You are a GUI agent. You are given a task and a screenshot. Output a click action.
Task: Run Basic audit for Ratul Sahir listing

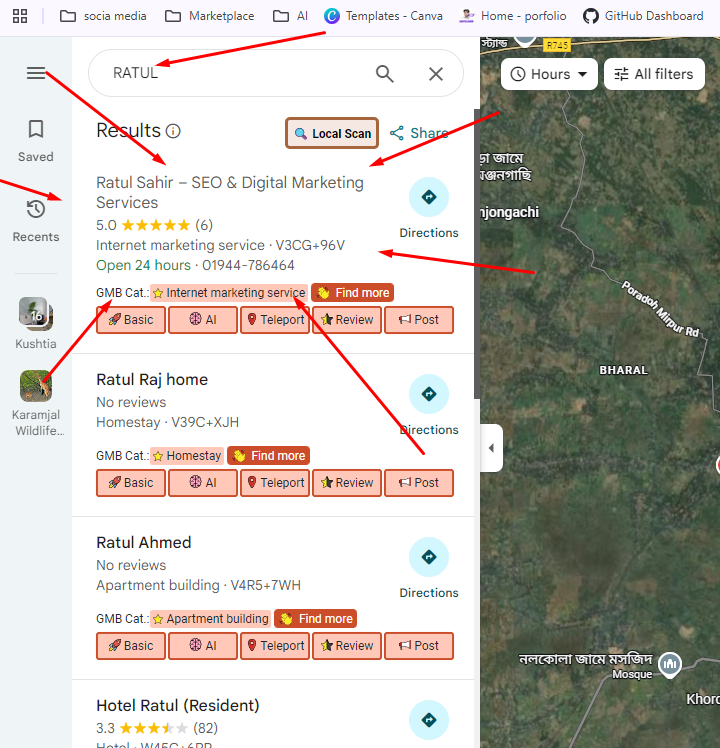(131, 320)
